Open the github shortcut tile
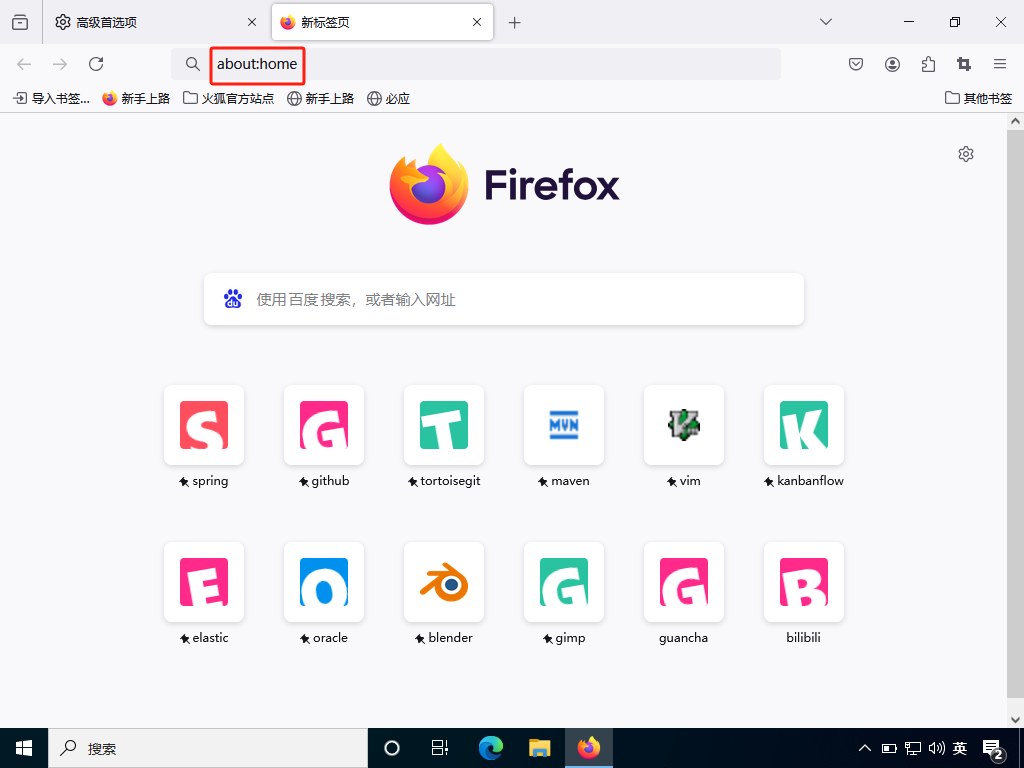 pyautogui.click(x=324, y=425)
